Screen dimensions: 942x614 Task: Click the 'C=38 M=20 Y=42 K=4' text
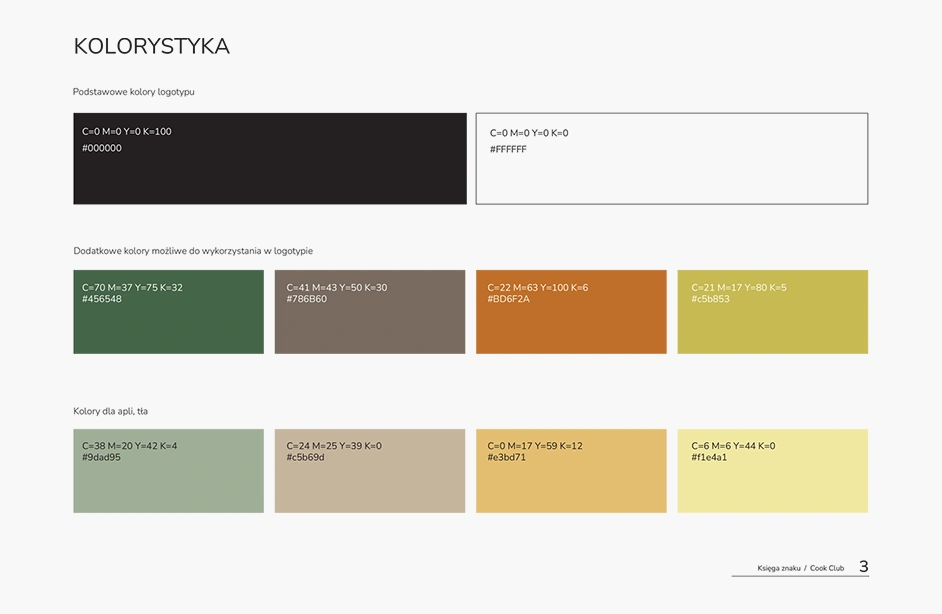point(129,446)
